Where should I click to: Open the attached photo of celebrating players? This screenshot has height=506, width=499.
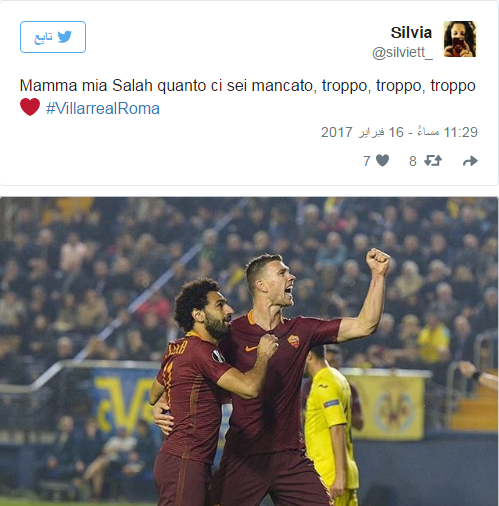tap(249, 351)
